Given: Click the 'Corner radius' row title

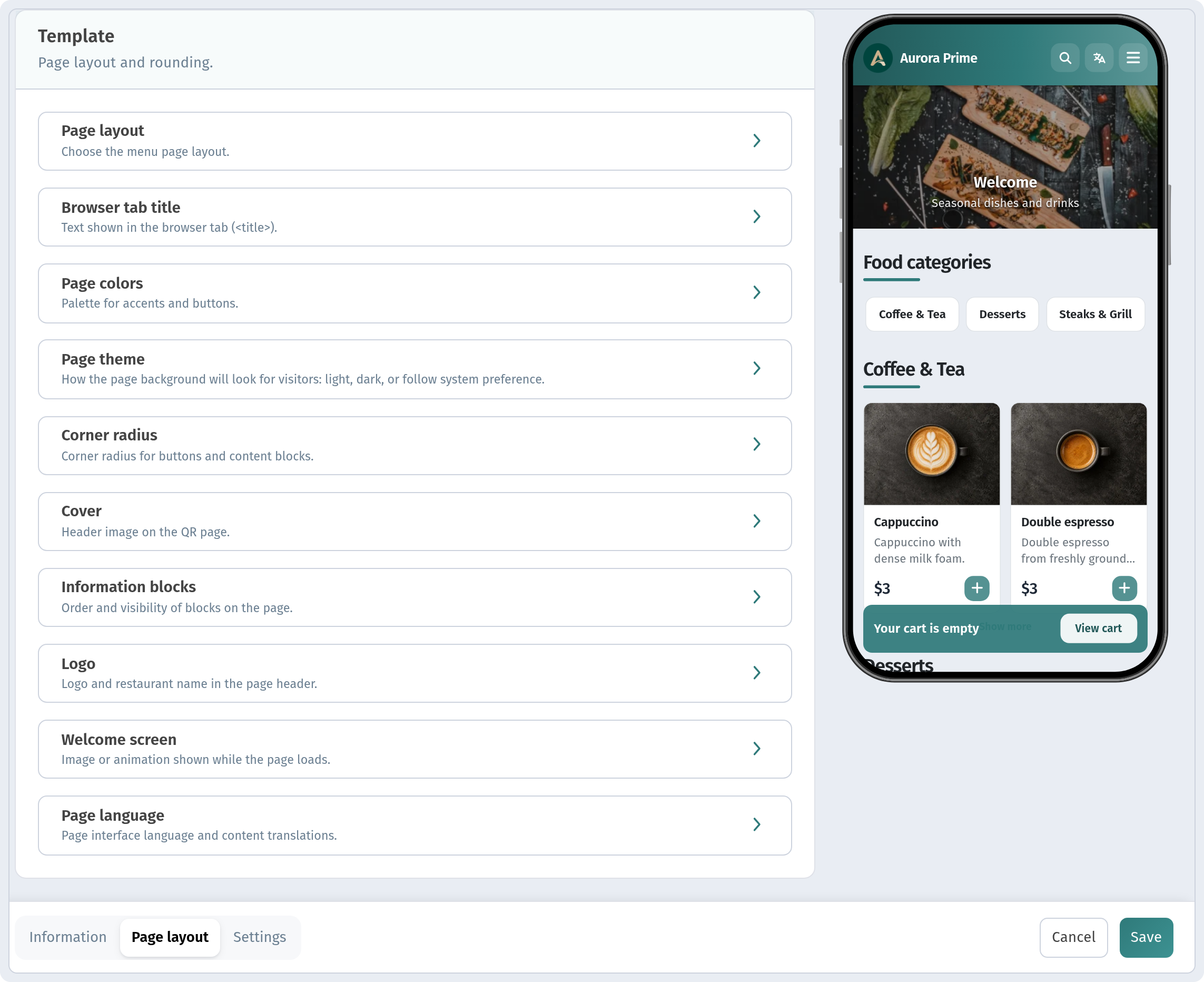Looking at the screenshot, I should pos(109,435).
